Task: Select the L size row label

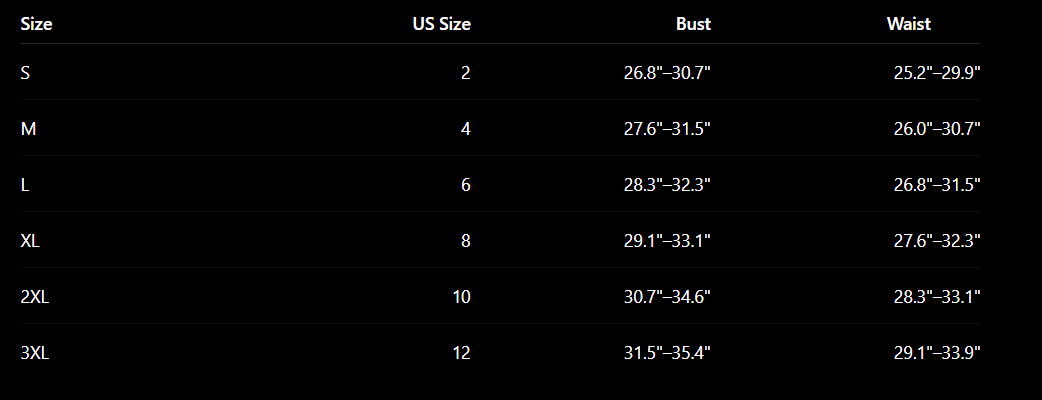Action: click(x=25, y=184)
